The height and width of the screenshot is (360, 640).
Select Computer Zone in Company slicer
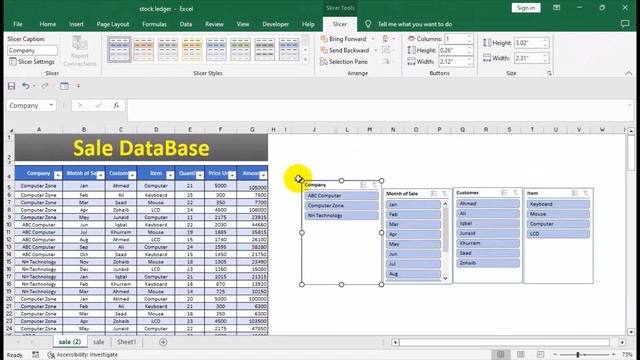(x=341, y=205)
